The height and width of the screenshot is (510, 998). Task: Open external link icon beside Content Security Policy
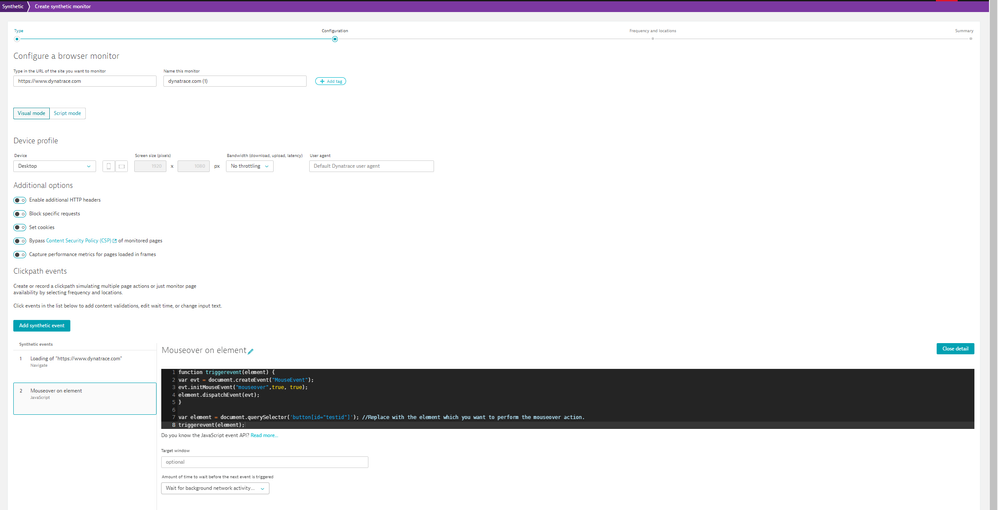[116, 241]
